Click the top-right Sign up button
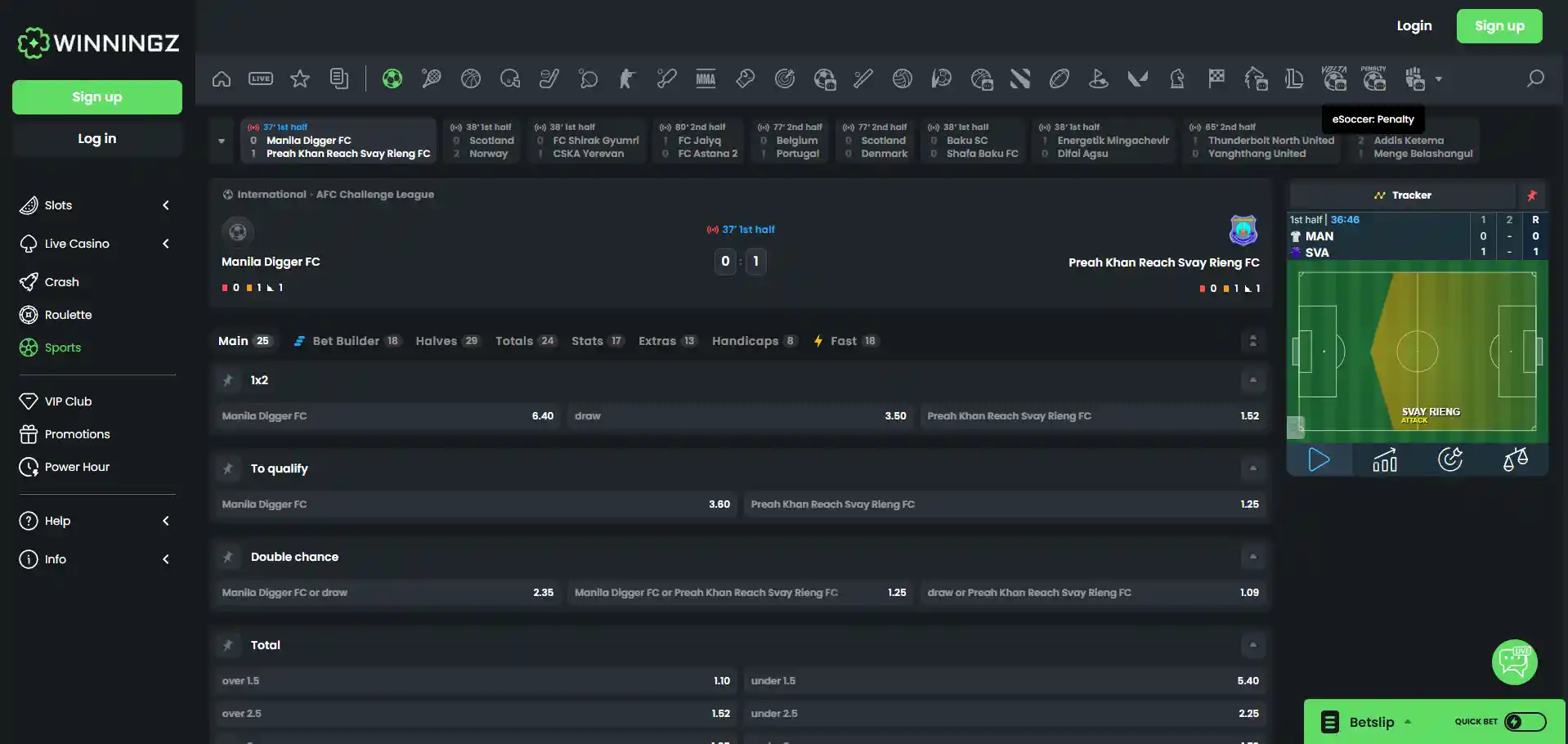Screen dimensions: 1568x744 [x=1499, y=26]
